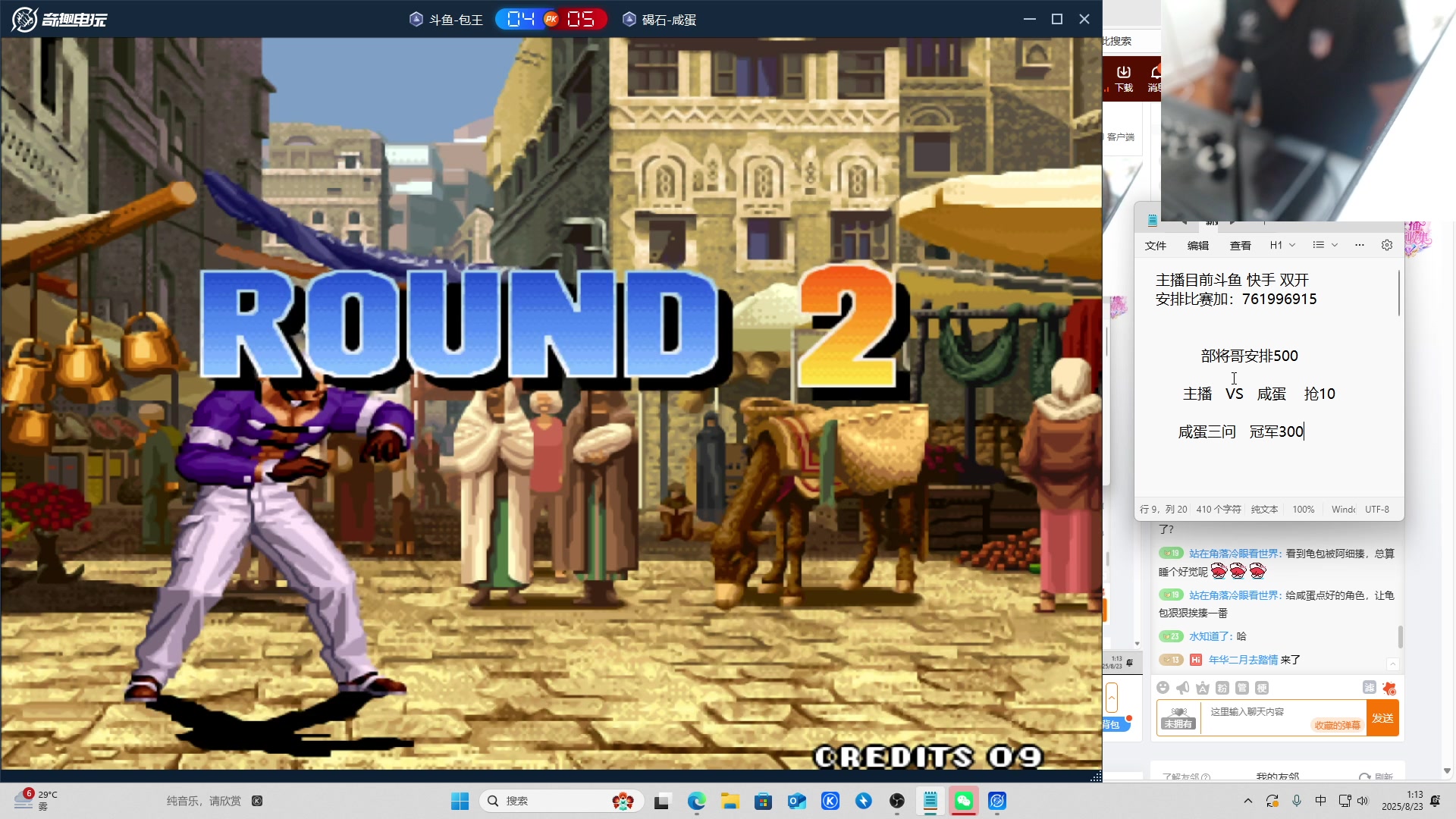Open WeChat from taskbar

pyautogui.click(x=964, y=801)
